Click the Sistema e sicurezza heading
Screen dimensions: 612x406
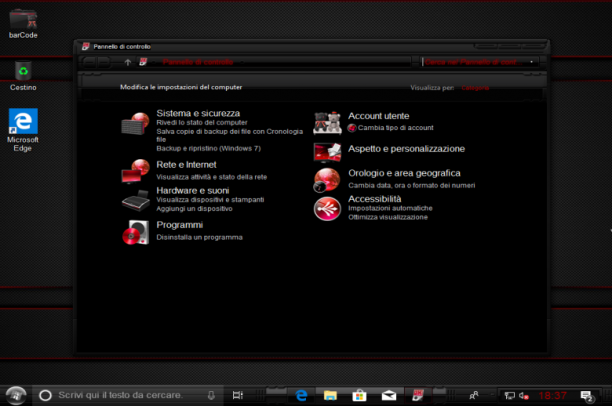point(198,113)
